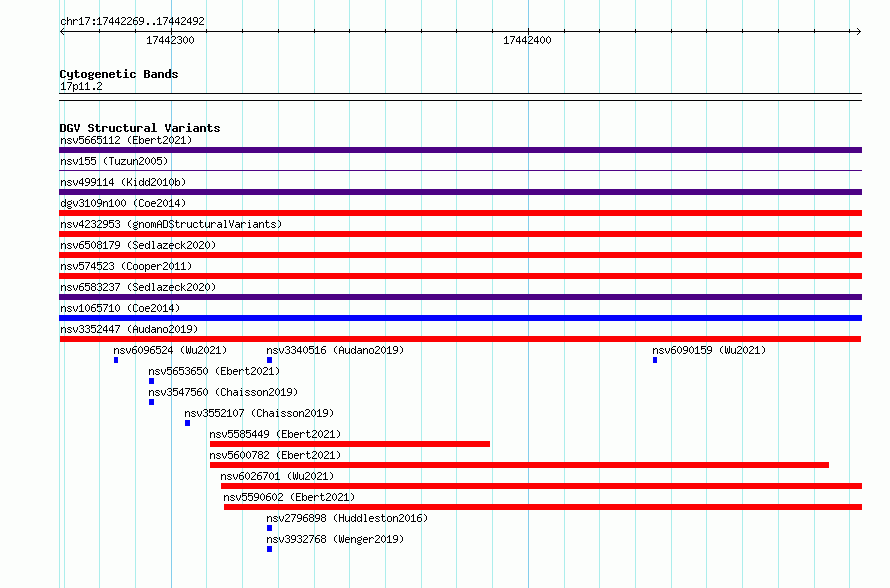Select the nsv499114 purple bar

[x=460, y=192]
